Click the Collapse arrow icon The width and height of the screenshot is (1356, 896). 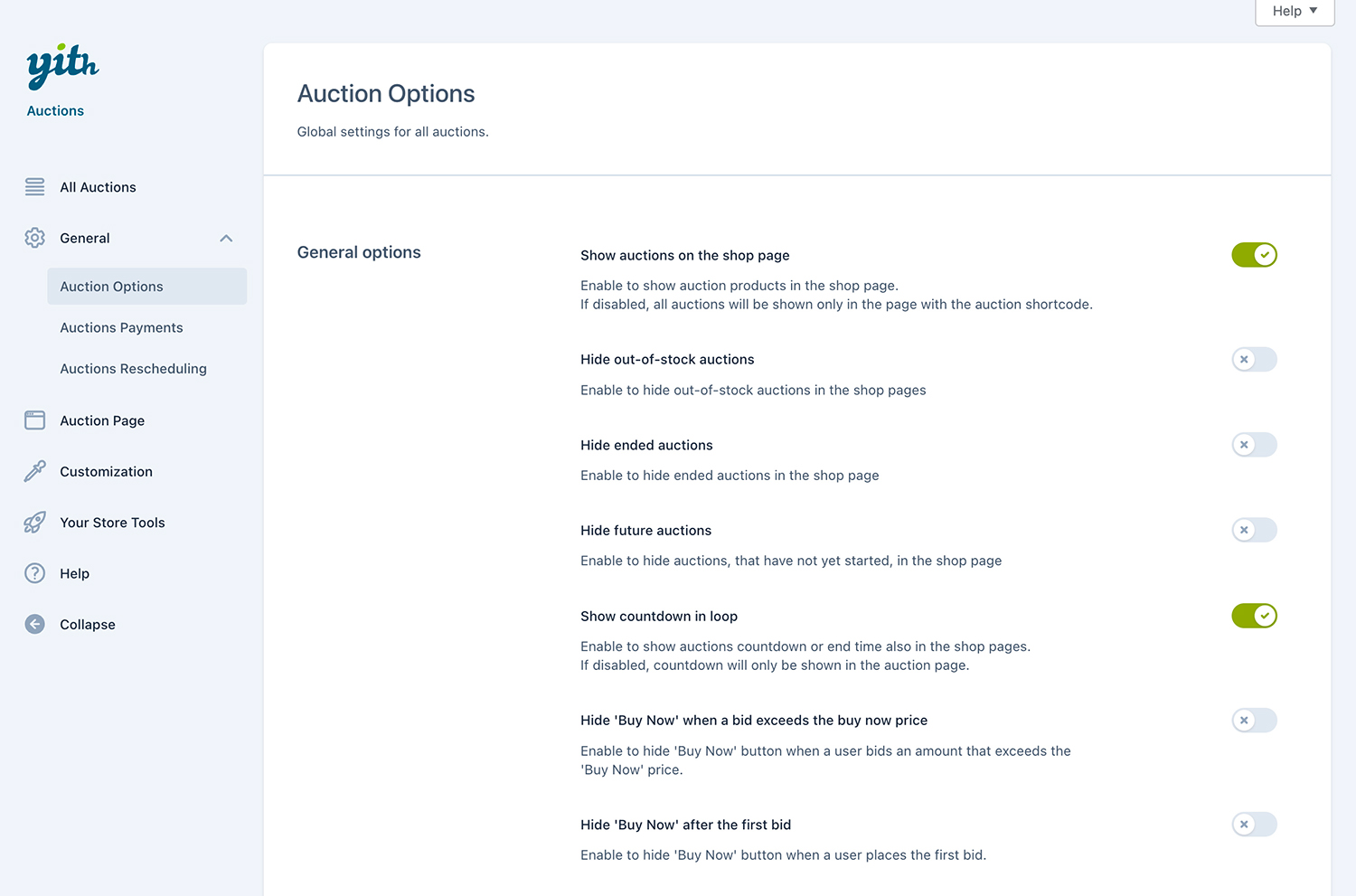pos(35,625)
